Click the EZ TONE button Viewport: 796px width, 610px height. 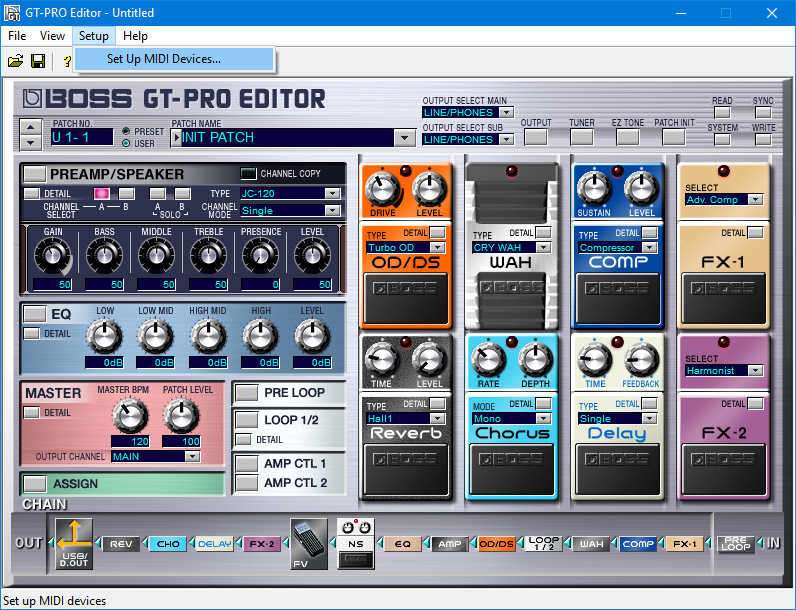(628, 137)
